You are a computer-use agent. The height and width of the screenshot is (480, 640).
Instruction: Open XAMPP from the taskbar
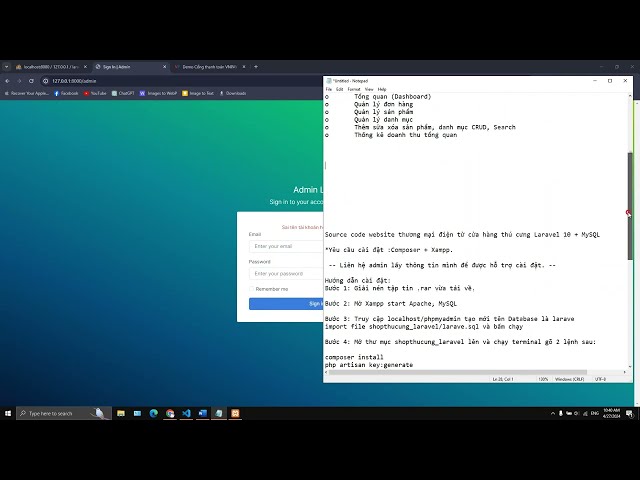(235, 413)
